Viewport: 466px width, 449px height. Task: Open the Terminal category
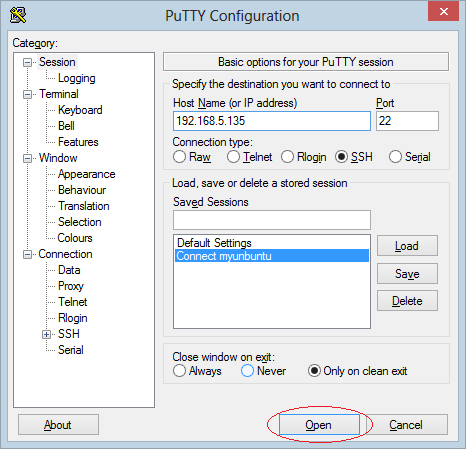pyautogui.click(x=59, y=94)
